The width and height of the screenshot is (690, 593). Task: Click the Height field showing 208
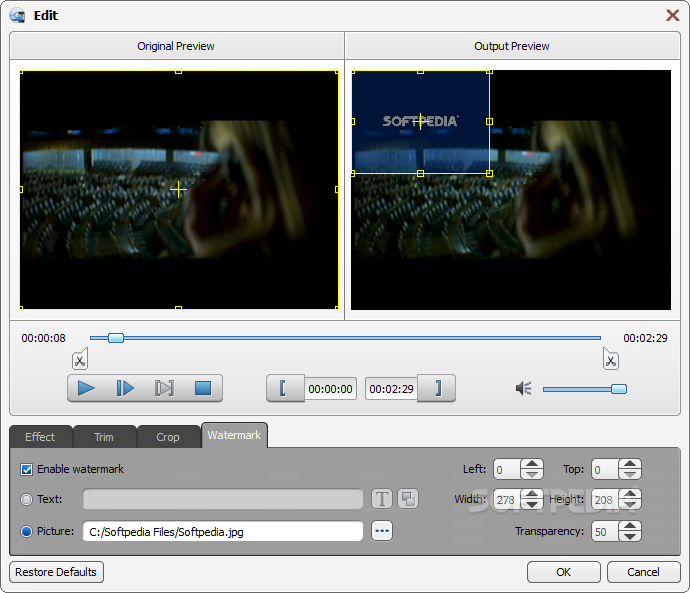(605, 499)
